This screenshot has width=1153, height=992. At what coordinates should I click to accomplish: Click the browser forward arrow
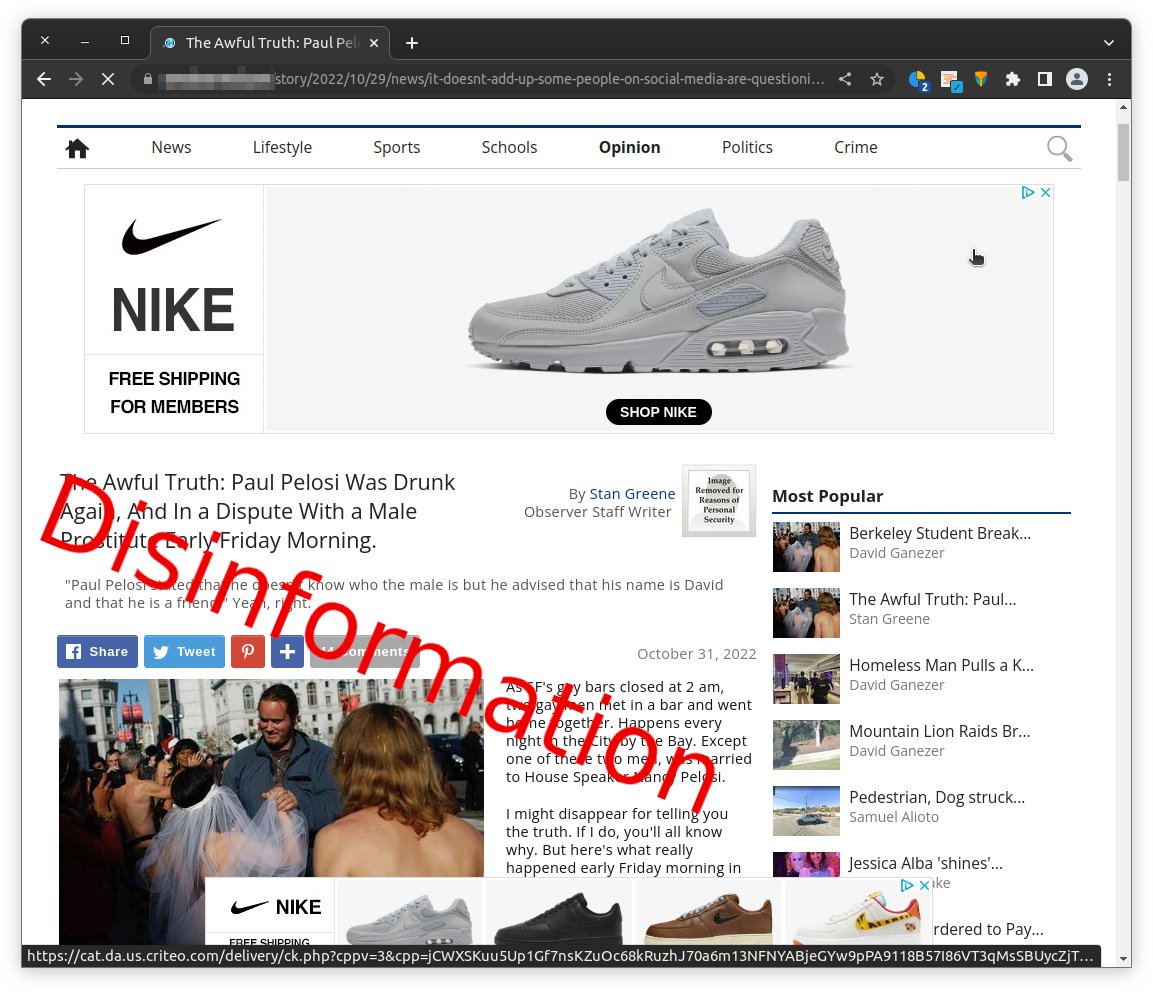click(x=76, y=79)
